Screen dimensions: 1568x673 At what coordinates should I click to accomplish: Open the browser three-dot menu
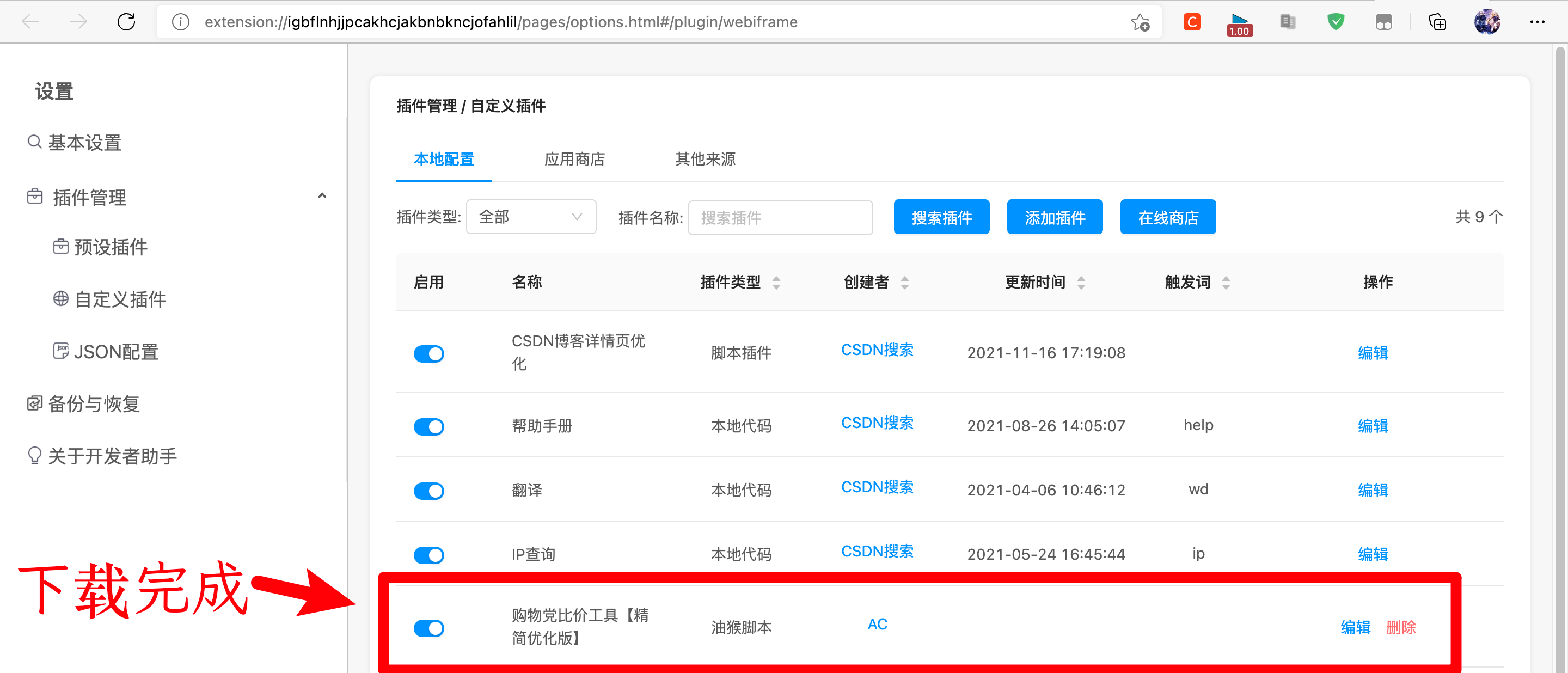1537,22
